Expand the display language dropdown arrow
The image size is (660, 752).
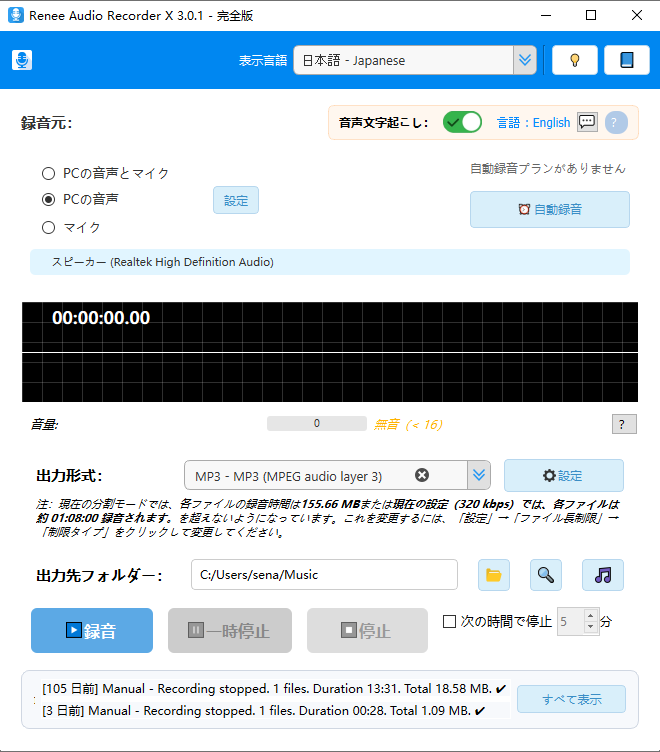pos(525,60)
